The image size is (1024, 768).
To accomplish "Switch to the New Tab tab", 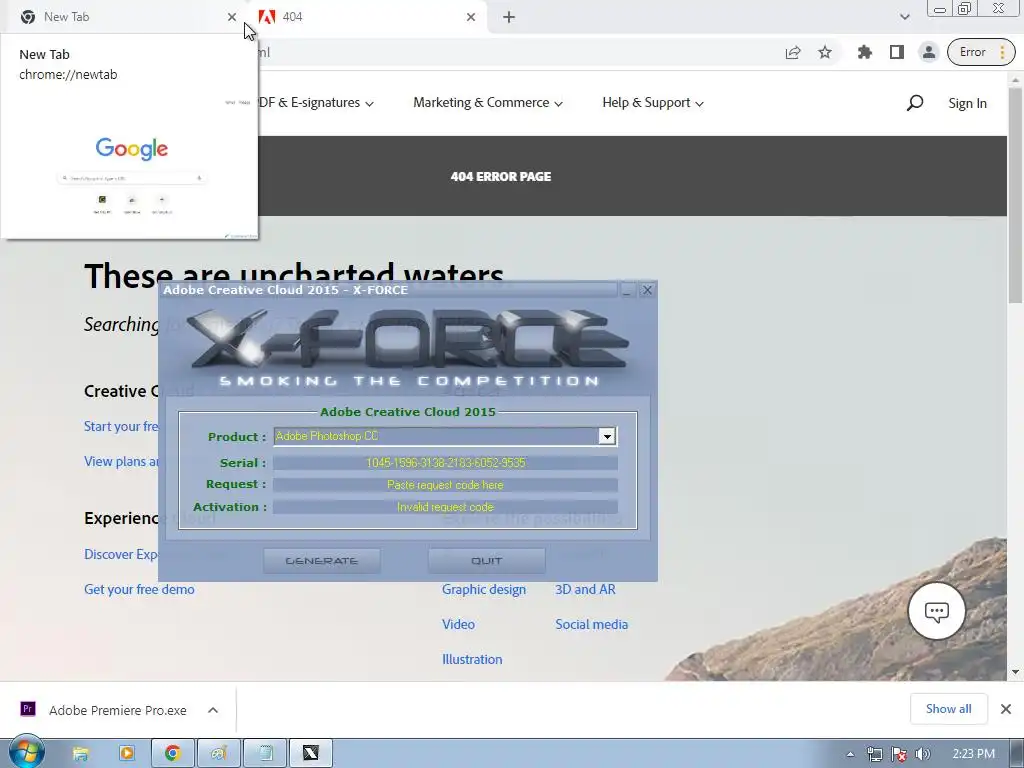I will coord(123,17).
